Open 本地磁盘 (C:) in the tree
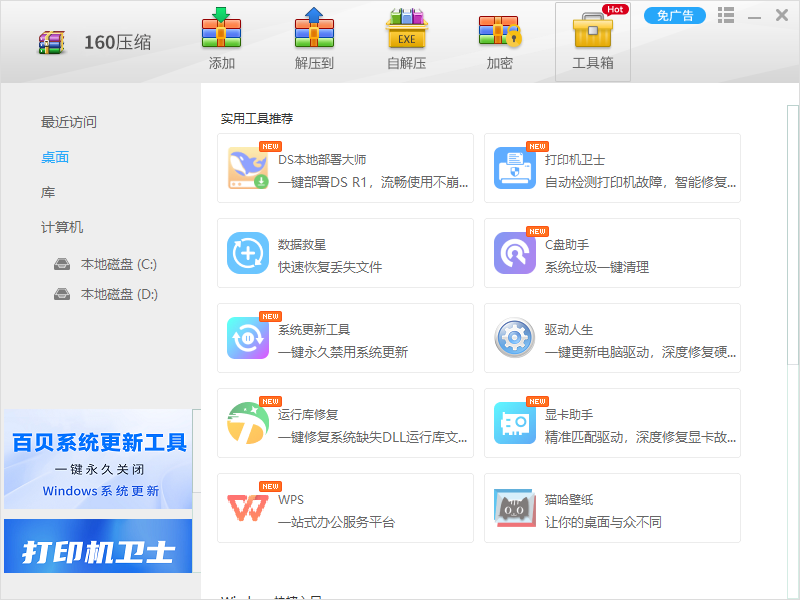The width and height of the screenshot is (800, 600). click(119, 264)
